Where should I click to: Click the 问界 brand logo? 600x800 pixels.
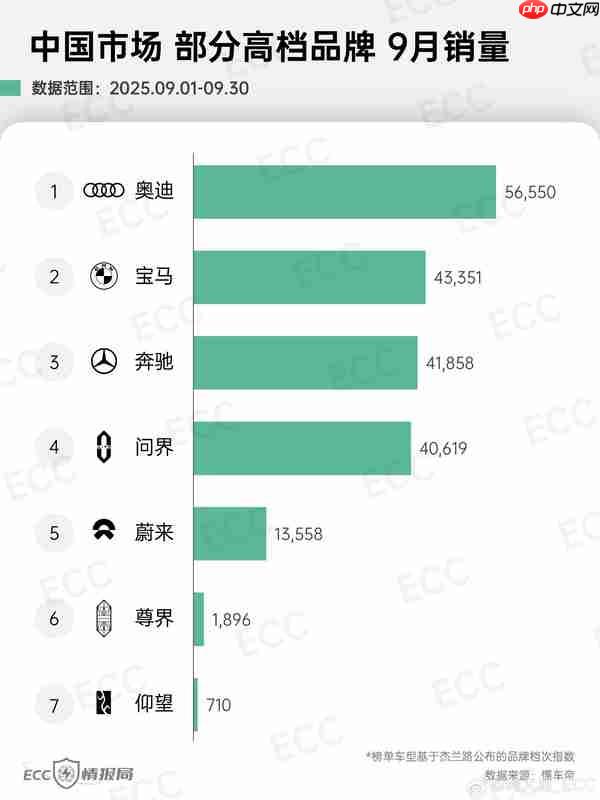[104, 447]
